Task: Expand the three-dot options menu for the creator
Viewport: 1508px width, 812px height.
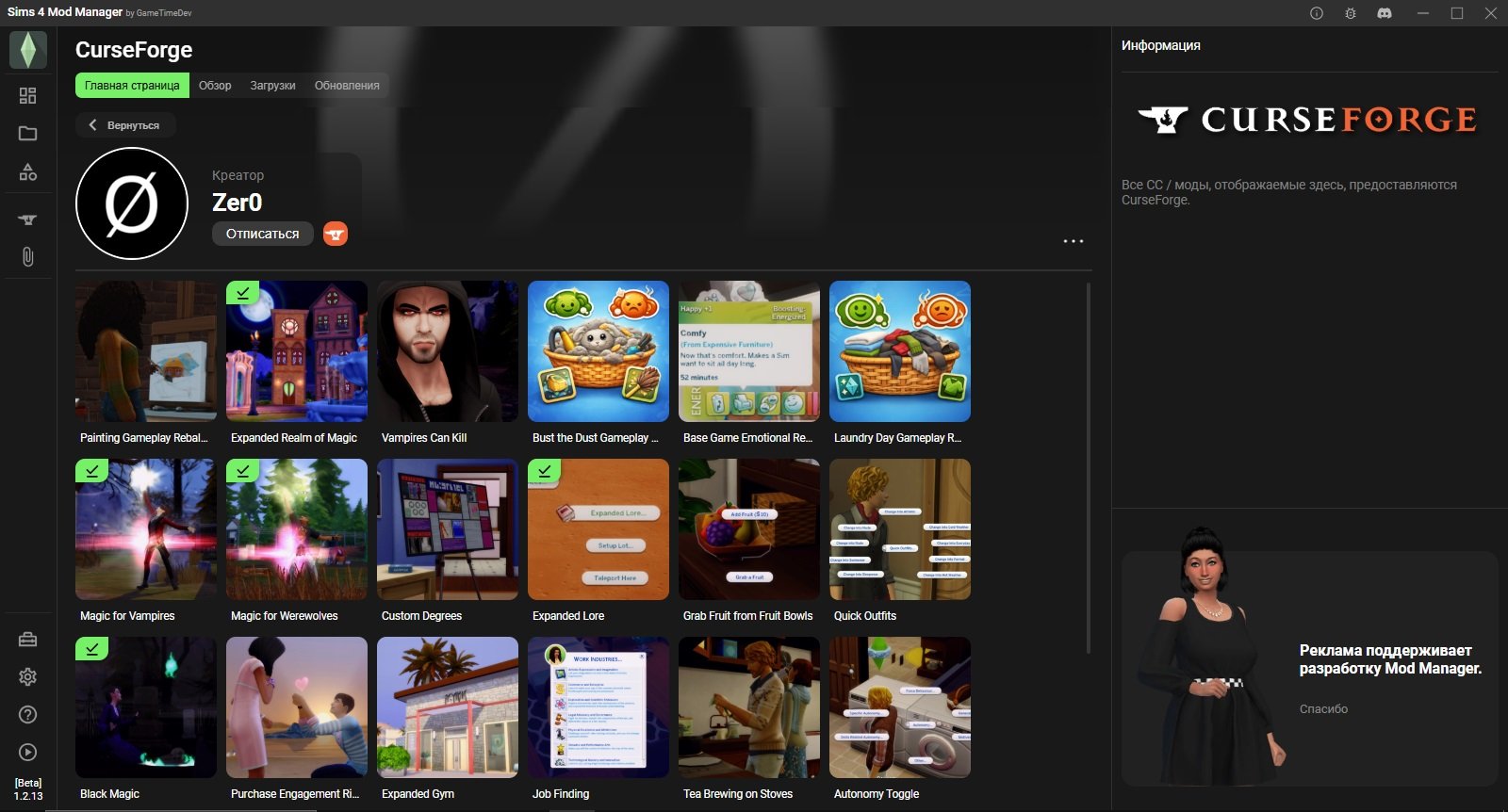Action: point(1073,241)
